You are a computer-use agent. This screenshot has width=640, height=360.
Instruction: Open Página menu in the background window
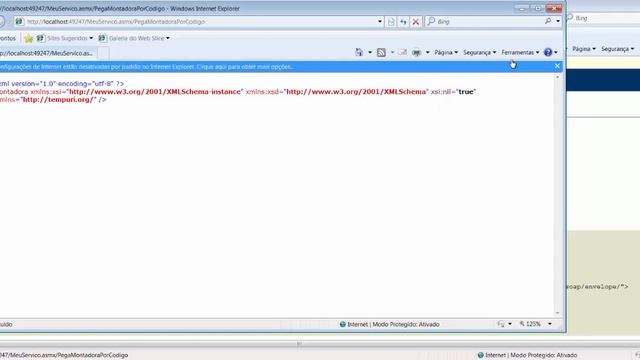coord(584,49)
